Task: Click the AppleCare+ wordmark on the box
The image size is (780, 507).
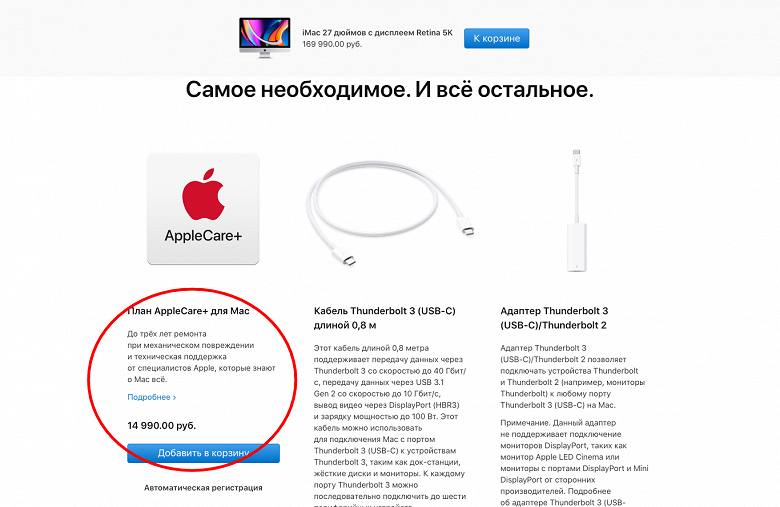Action: (203, 235)
